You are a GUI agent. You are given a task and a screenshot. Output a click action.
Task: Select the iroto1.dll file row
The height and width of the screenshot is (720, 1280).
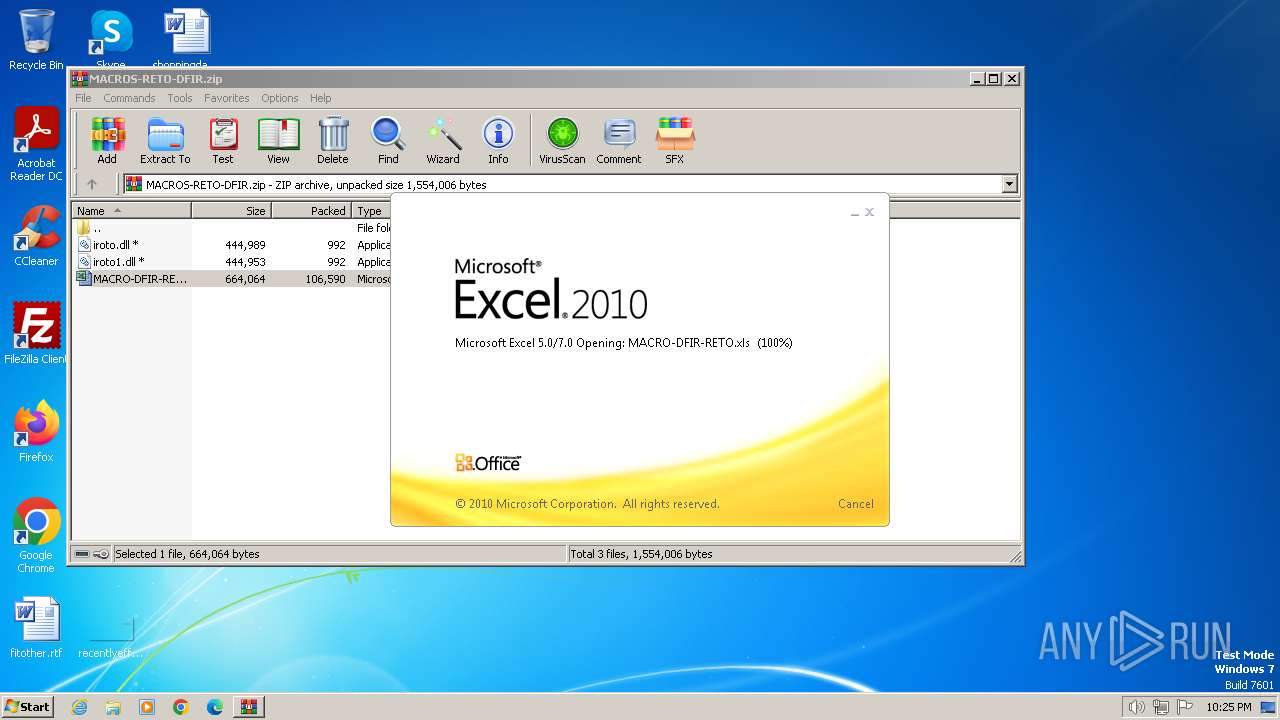click(232, 262)
